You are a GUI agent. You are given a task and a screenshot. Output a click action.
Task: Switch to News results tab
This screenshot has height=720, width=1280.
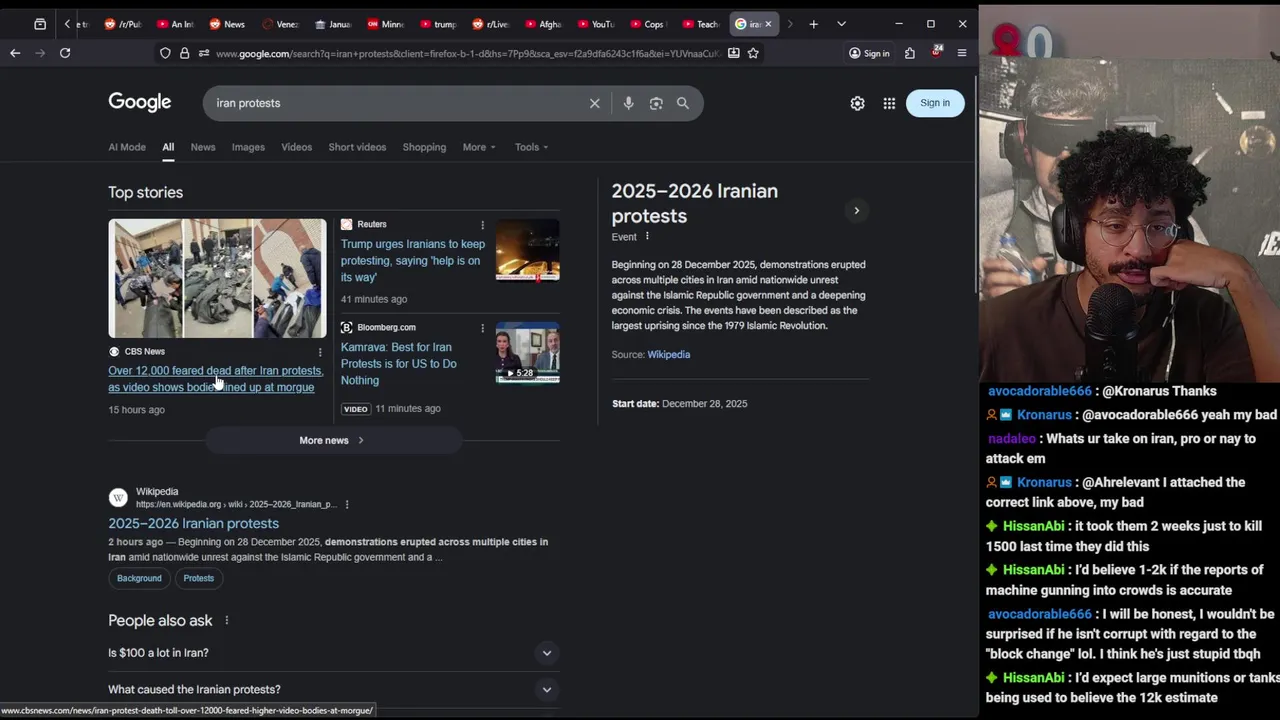(203, 147)
